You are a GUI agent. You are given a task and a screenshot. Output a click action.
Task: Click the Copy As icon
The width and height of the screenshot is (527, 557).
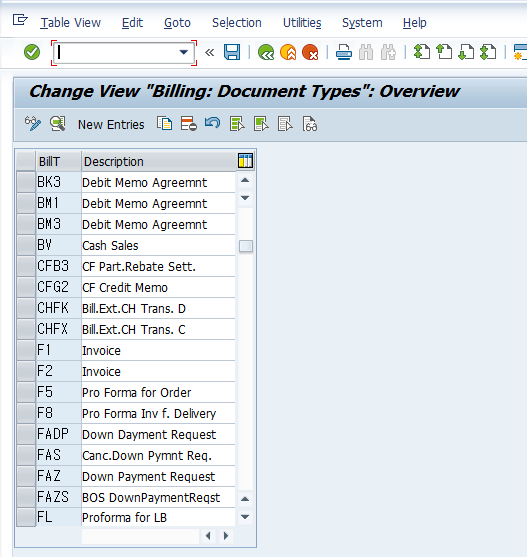point(165,124)
